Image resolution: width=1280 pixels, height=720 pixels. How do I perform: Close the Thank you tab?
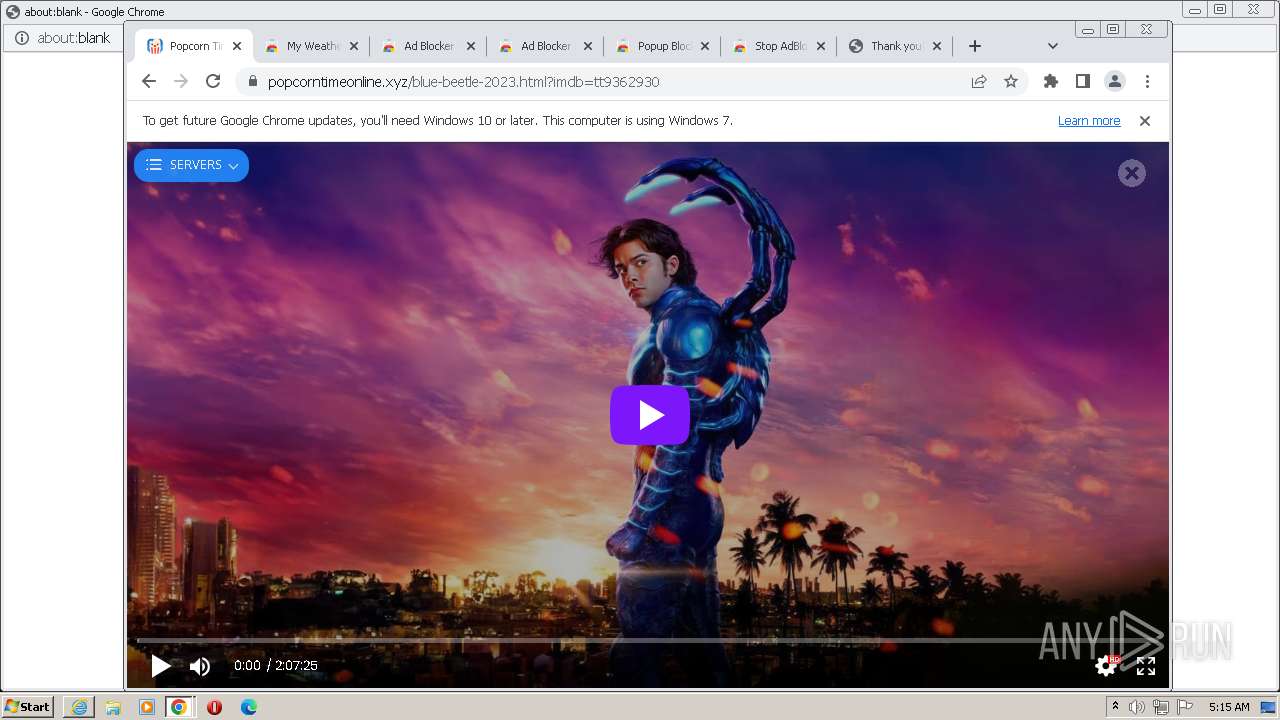[x=937, y=46]
